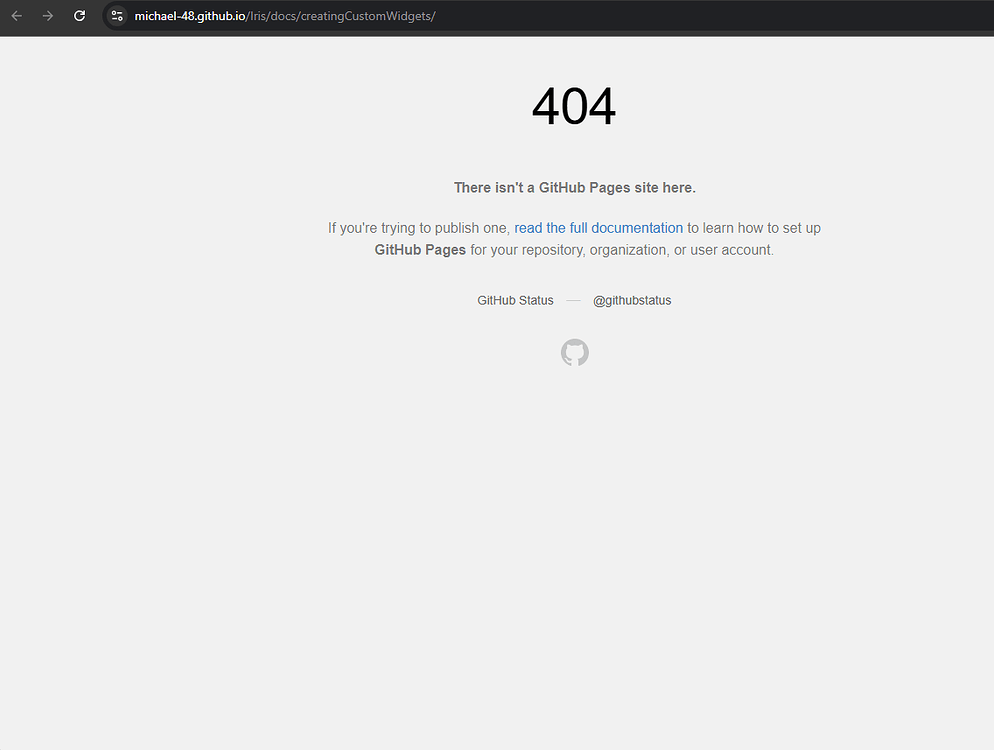Click the GitHub Octocat logo
Screen dimensions: 994x750
[x=574, y=352]
